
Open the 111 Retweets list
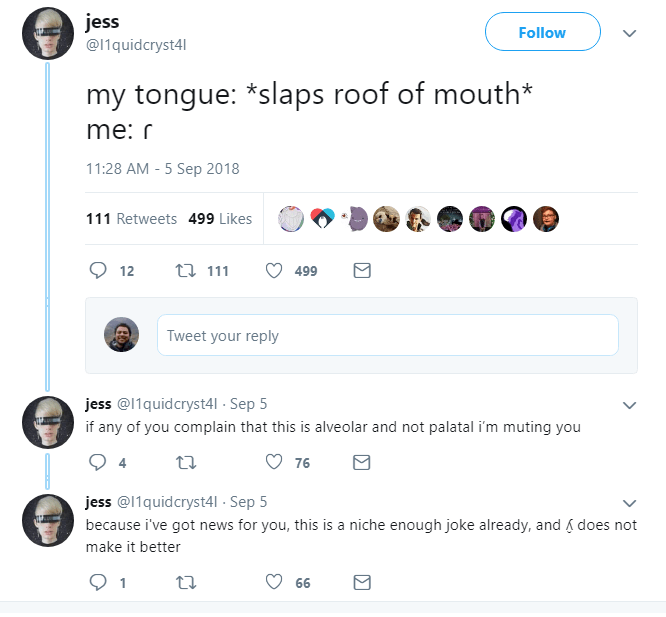[x=132, y=219]
